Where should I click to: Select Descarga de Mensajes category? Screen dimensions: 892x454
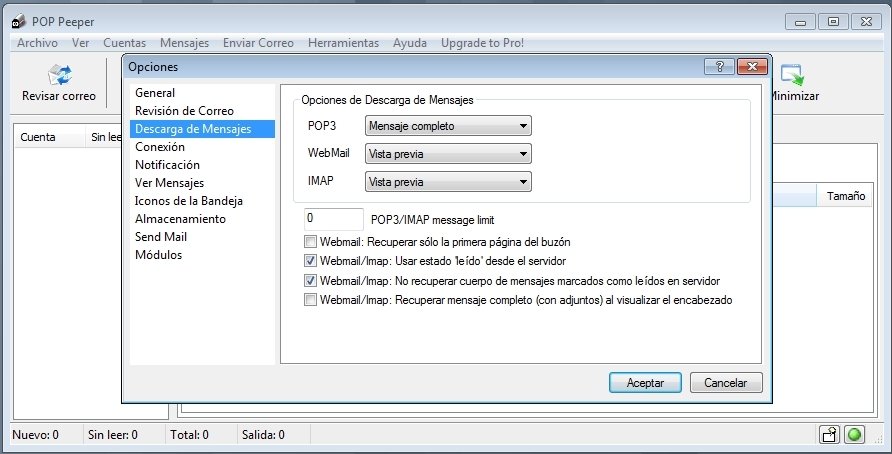pyautogui.click(x=202, y=129)
